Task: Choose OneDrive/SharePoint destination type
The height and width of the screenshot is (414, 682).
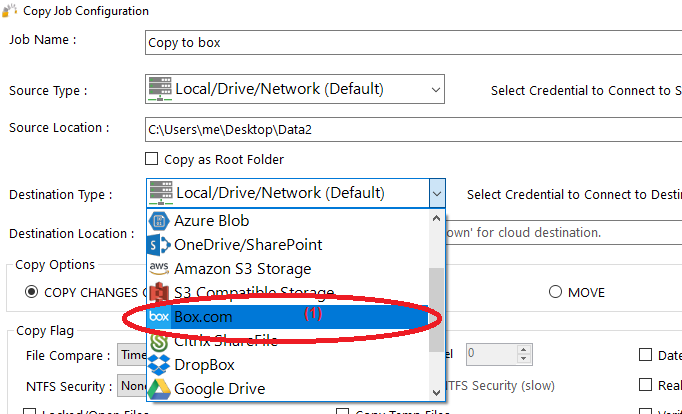Action: coord(288,245)
